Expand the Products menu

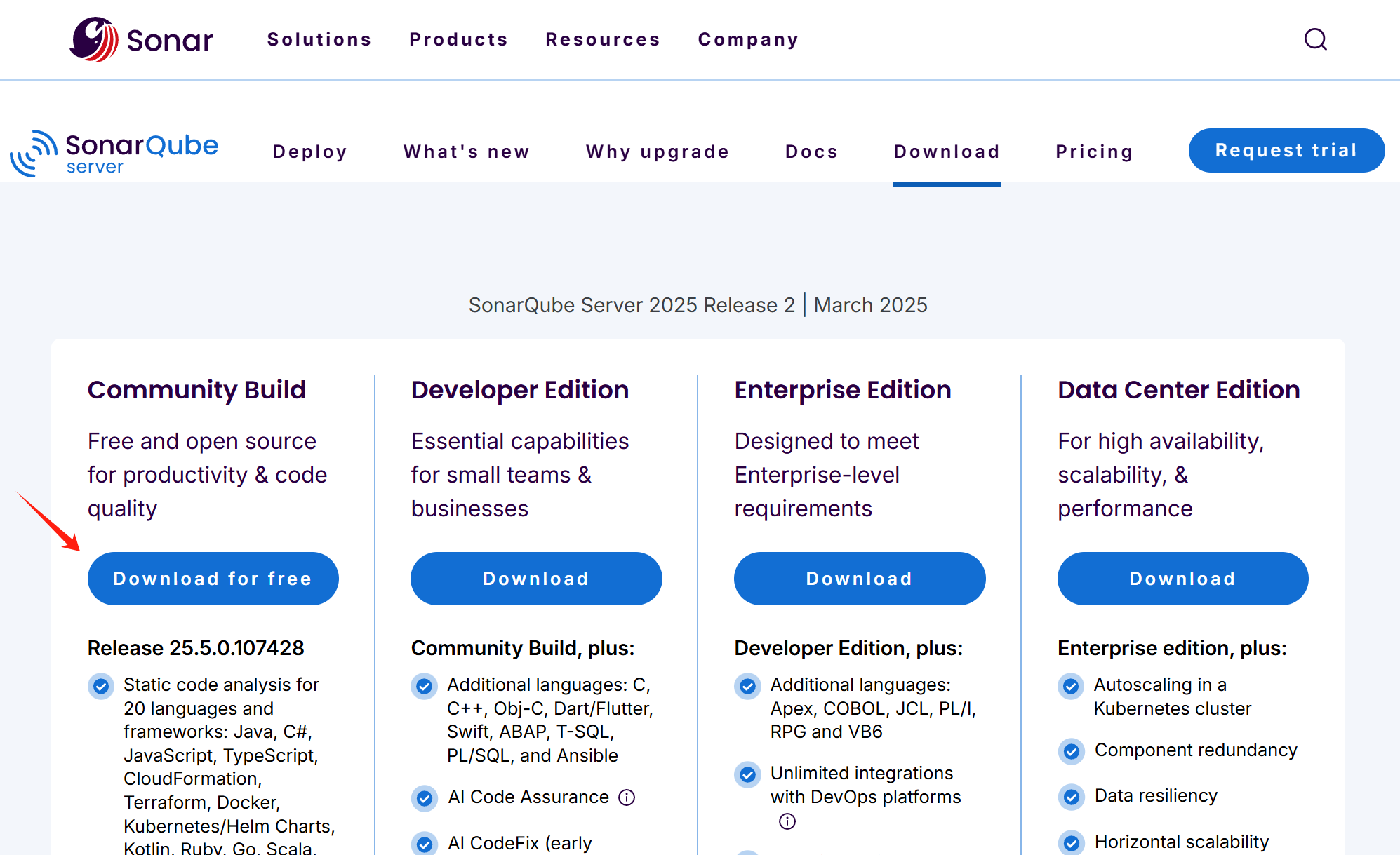(459, 39)
